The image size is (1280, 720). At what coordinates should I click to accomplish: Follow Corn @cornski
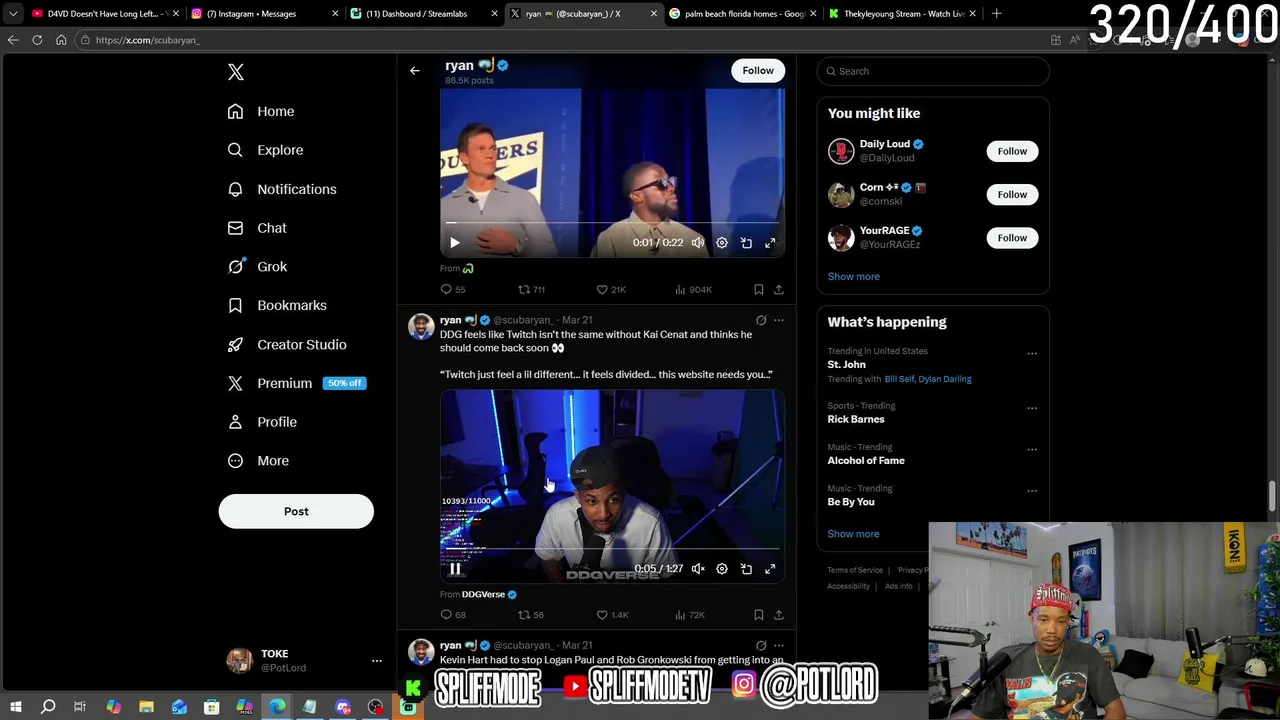click(x=1012, y=194)
